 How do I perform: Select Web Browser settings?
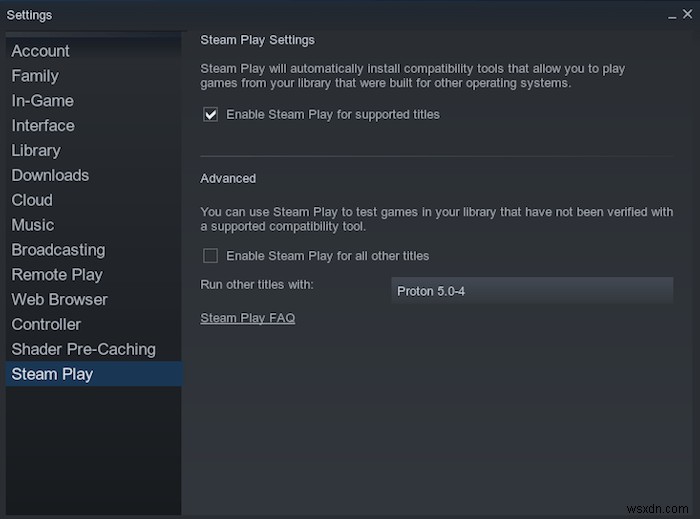[59, 299]
